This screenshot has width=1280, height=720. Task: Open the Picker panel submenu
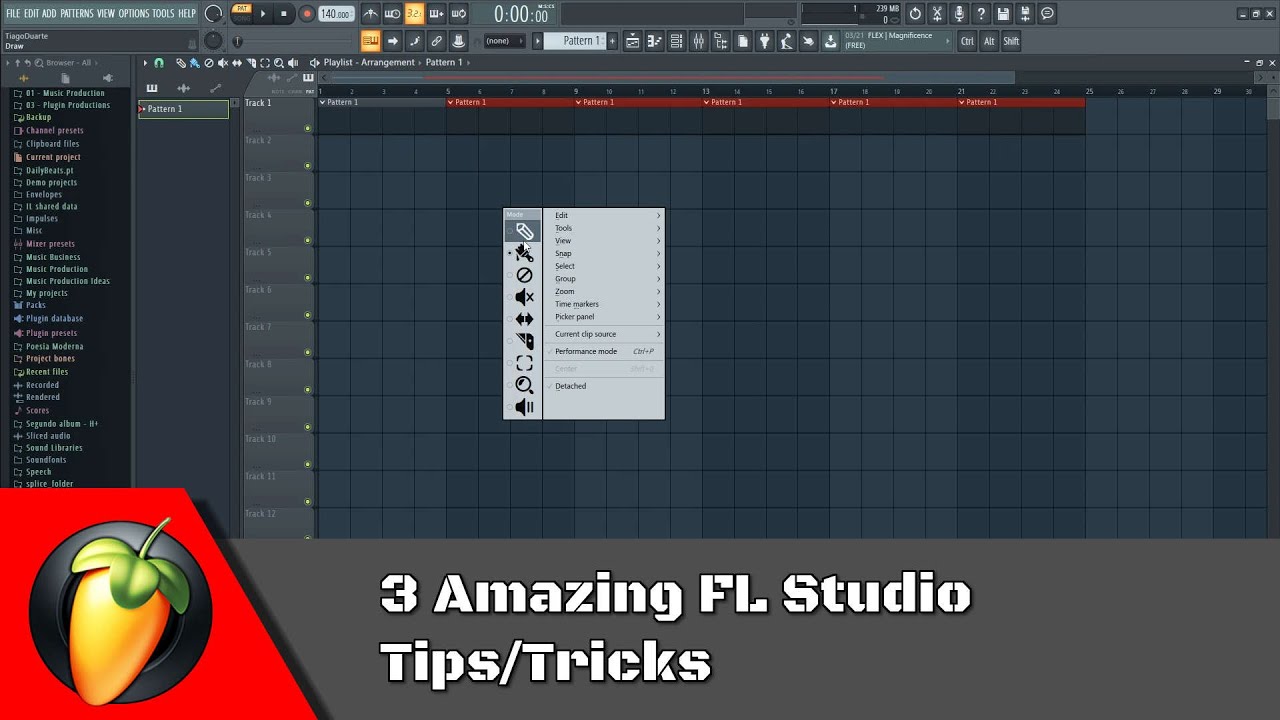tap(603, 317)
